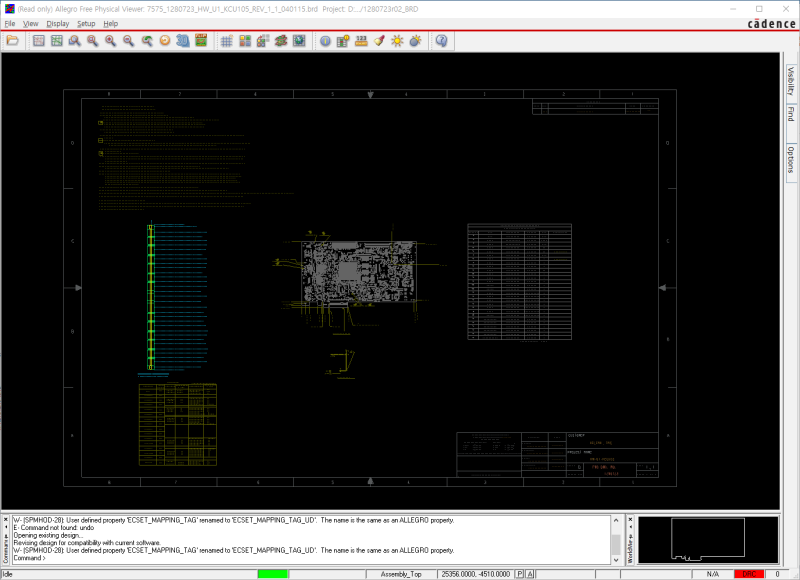Click the Open file folder icon
Screen dimensions: 800x580
13,41
